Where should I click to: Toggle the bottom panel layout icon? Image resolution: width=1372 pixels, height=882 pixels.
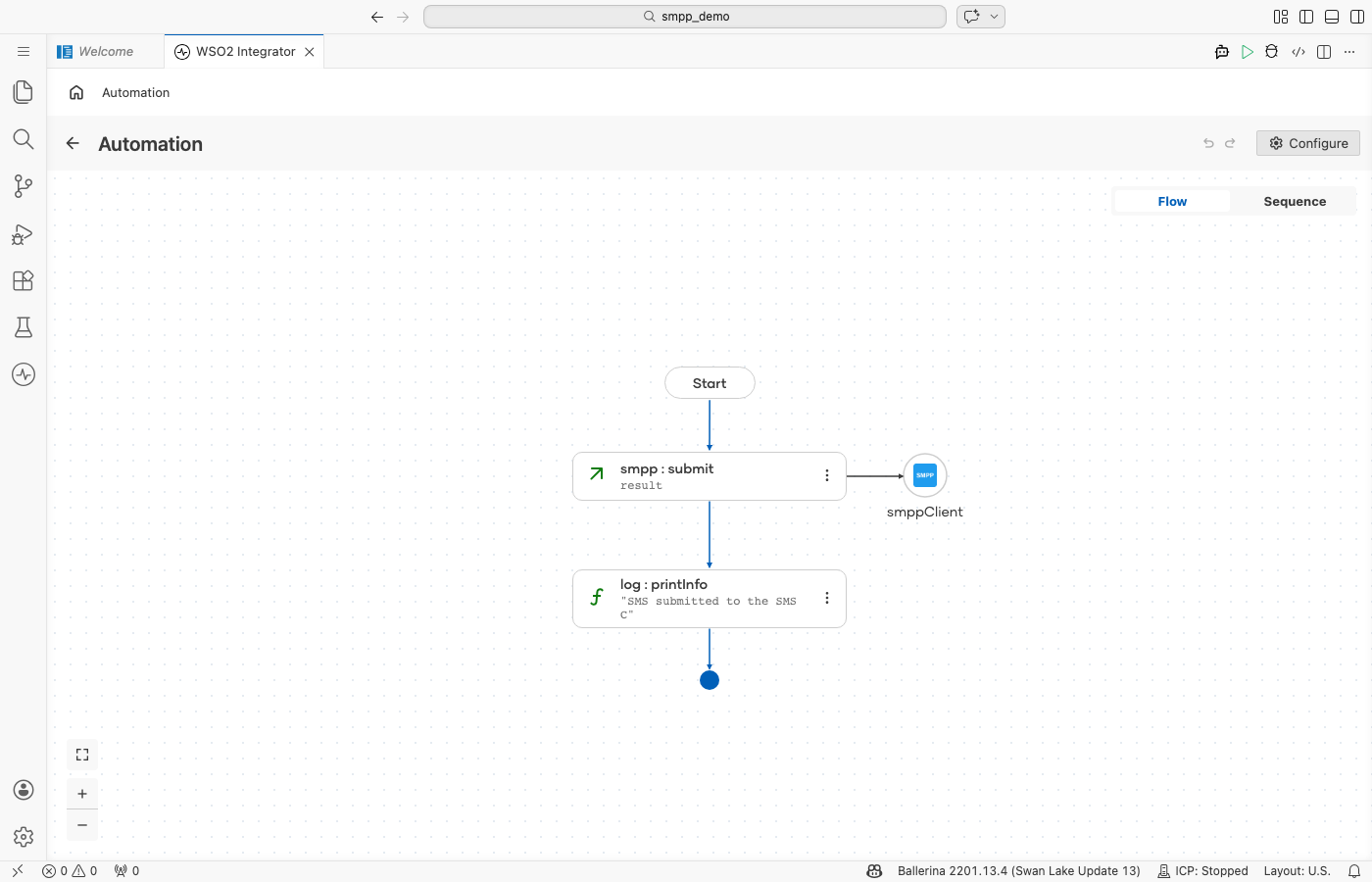pos(1332,17)
